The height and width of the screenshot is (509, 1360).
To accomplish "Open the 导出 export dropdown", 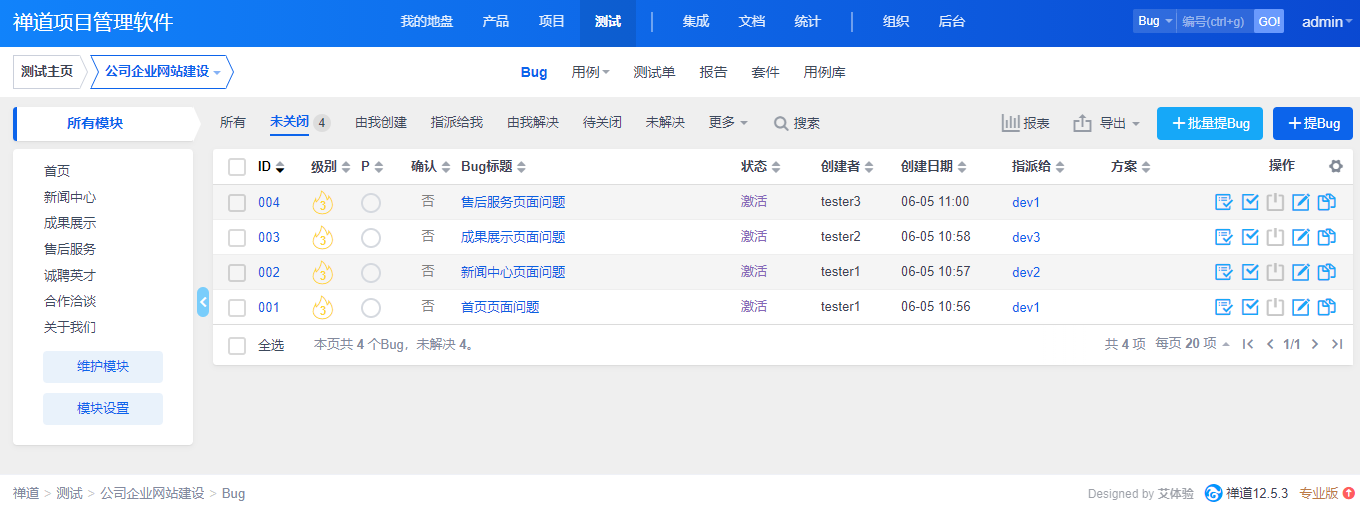I will (x=1107, y=123).
